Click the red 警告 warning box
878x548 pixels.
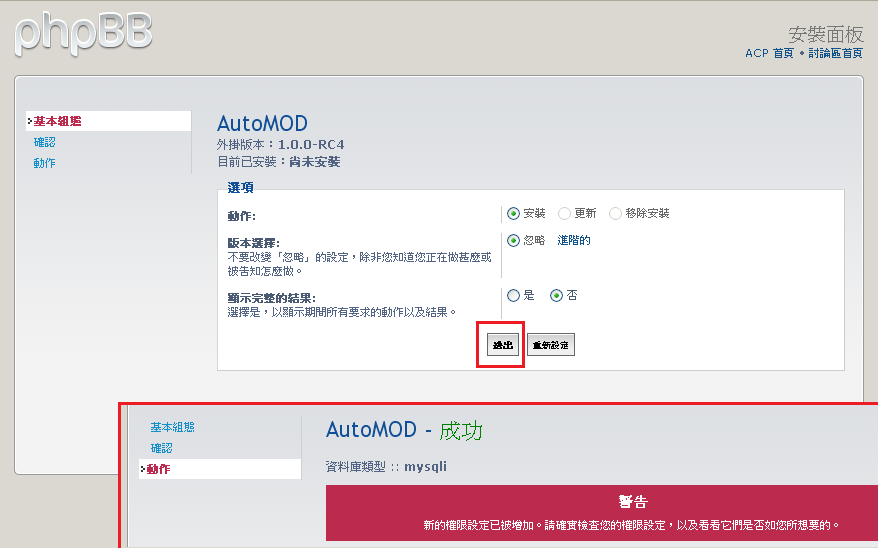601,513
